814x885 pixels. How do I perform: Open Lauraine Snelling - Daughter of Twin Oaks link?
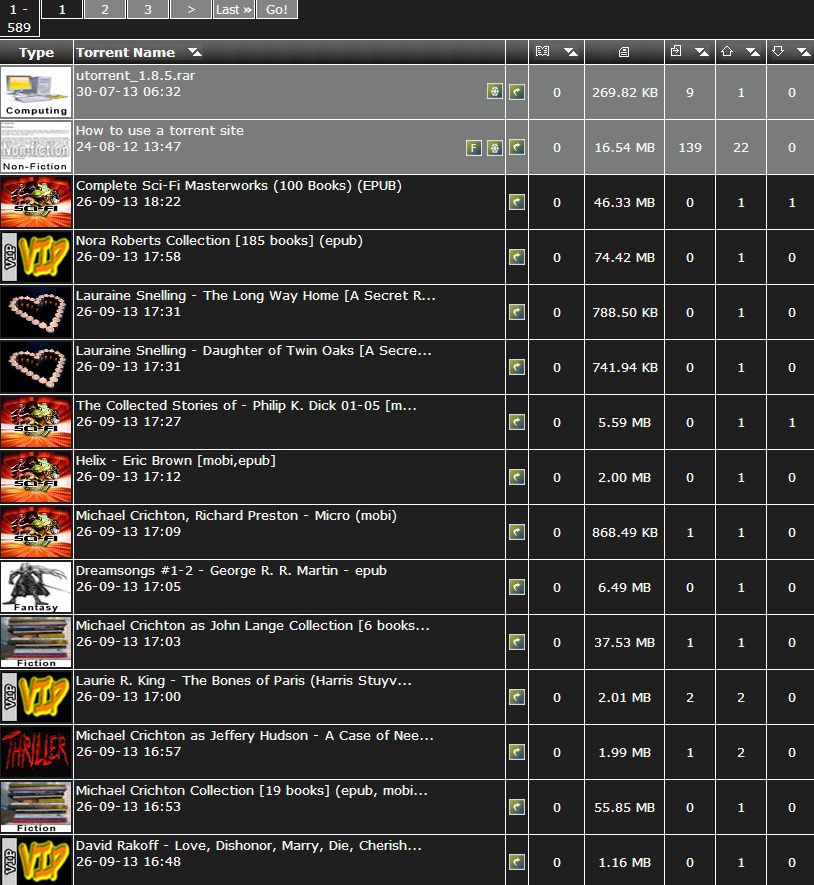253,351
